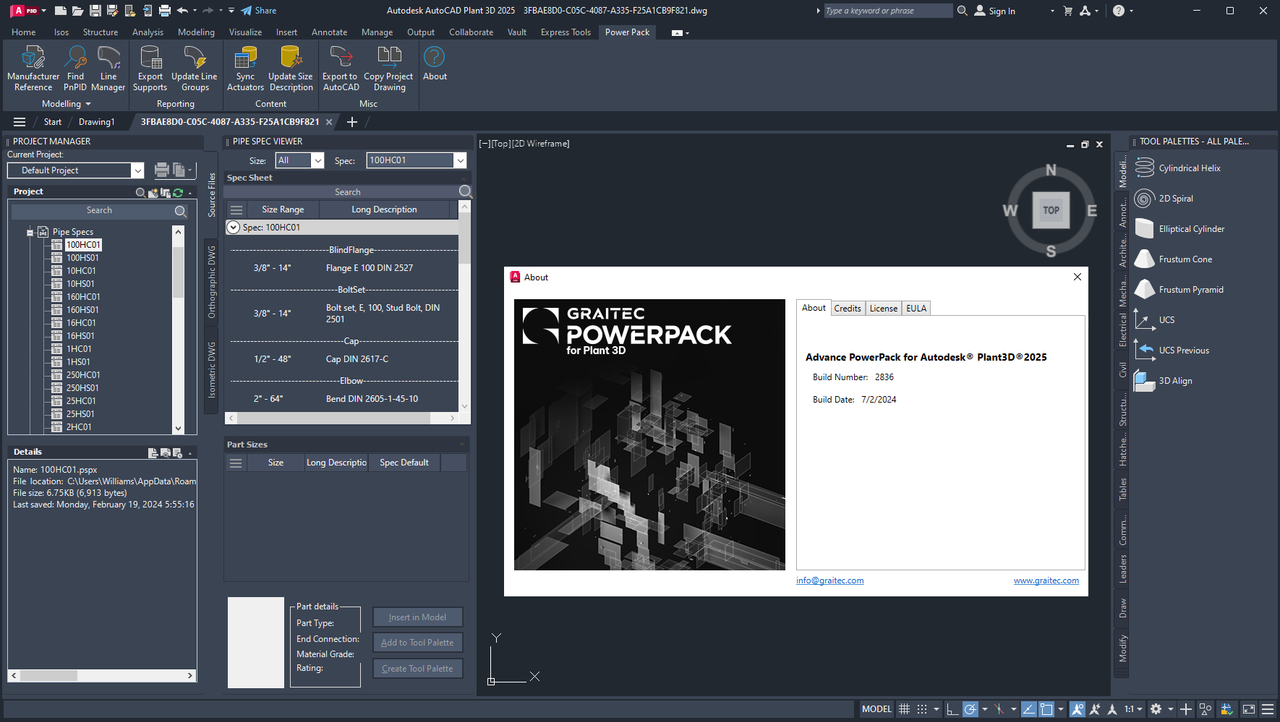Open file via quick access toolbar
The image size is (1280, 722).
(78, 10)
